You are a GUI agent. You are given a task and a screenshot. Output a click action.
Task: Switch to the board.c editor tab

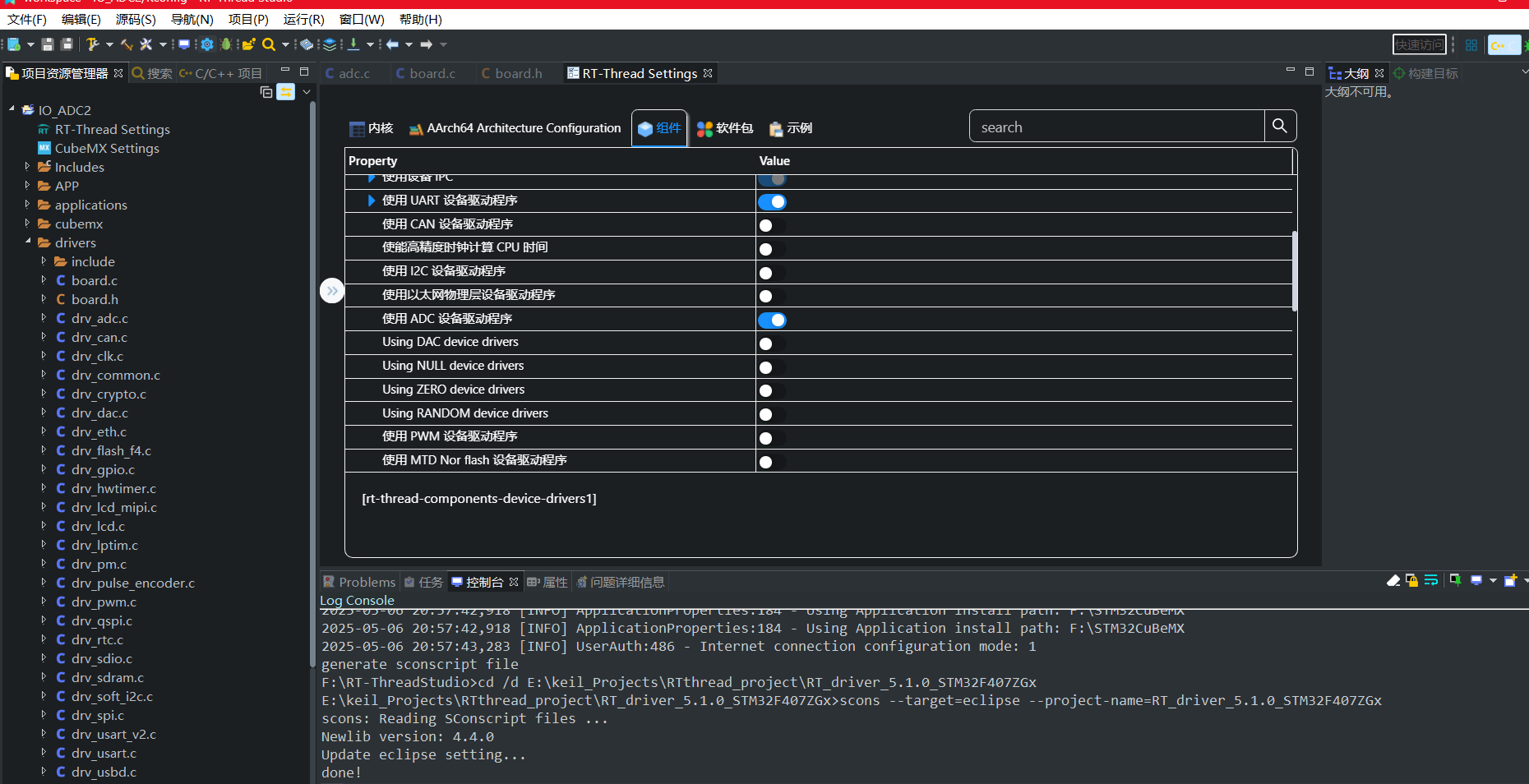[424, 73]
